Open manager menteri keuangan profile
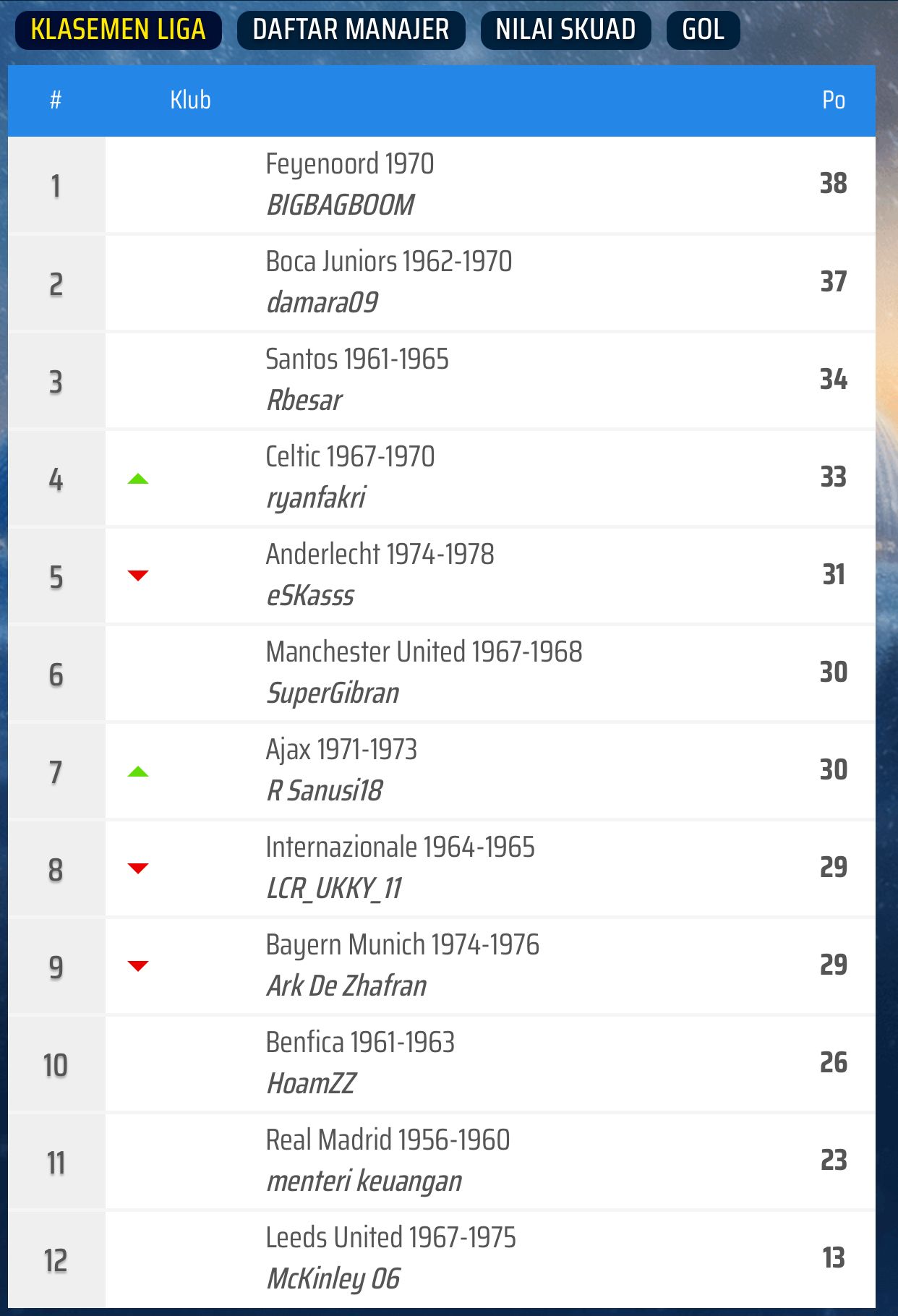The image size is (898, 1316). point(364,1181)
